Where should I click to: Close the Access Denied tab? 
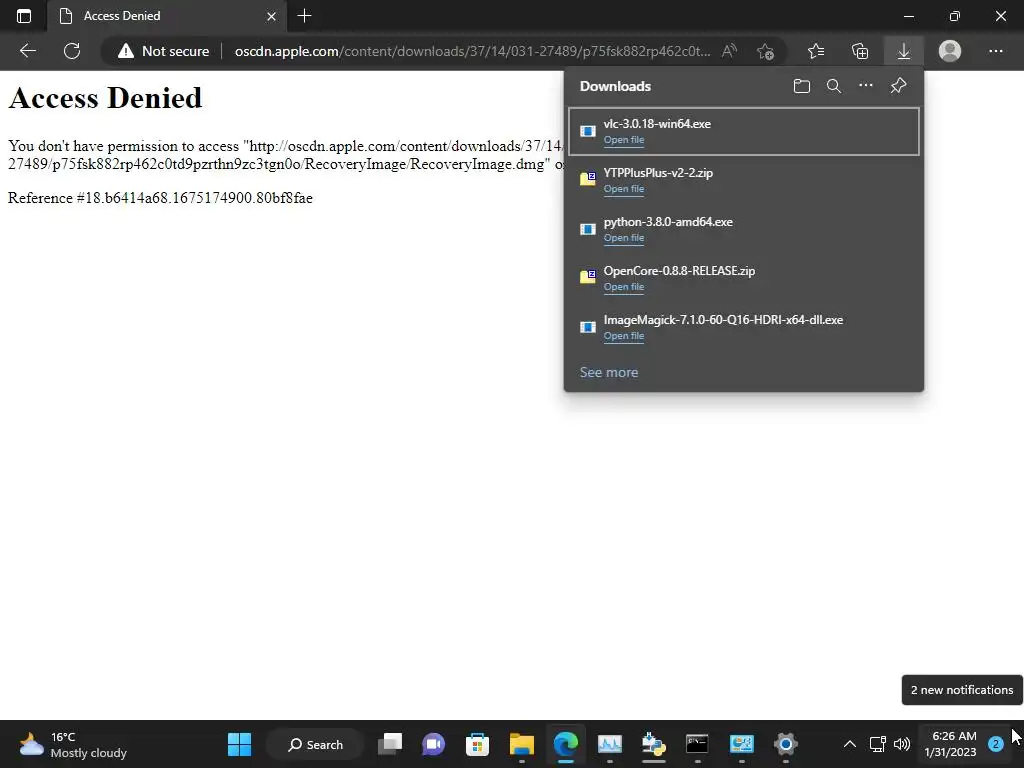tap(272, 16)
